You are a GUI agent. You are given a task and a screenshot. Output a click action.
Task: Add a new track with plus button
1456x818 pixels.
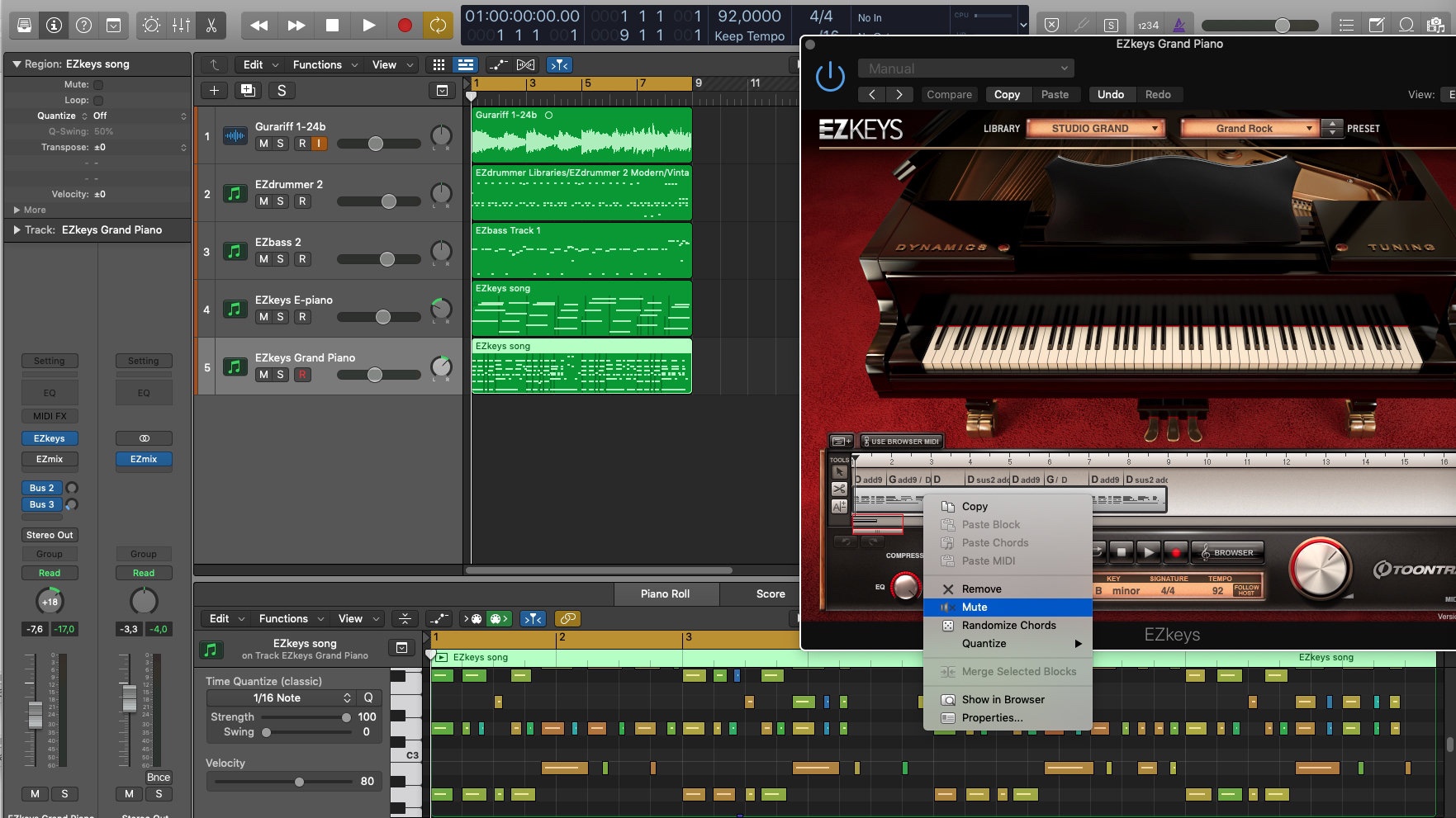pyautogui.click(x=214, y=91)
